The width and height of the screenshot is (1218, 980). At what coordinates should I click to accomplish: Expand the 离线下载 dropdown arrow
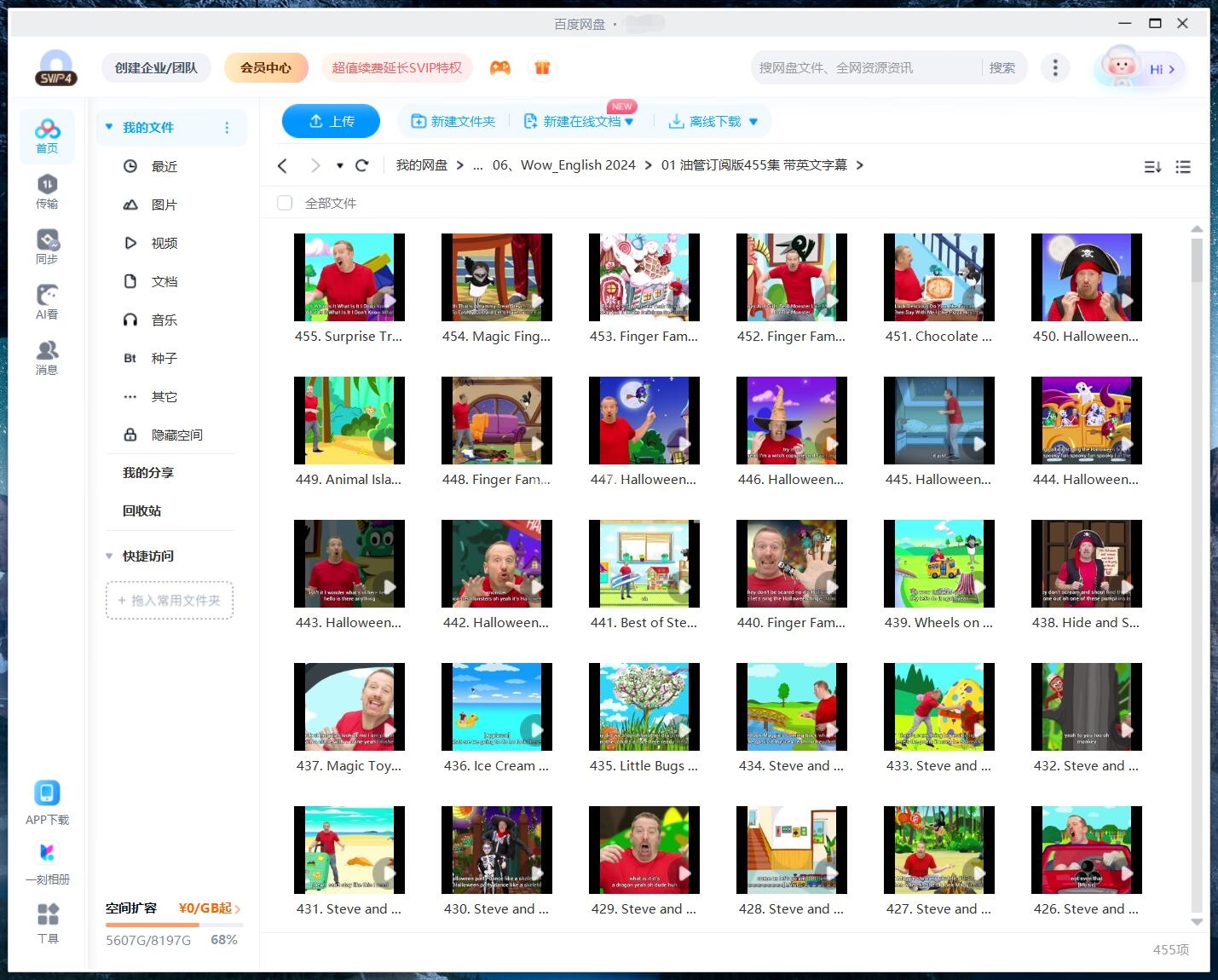(753, 122)
